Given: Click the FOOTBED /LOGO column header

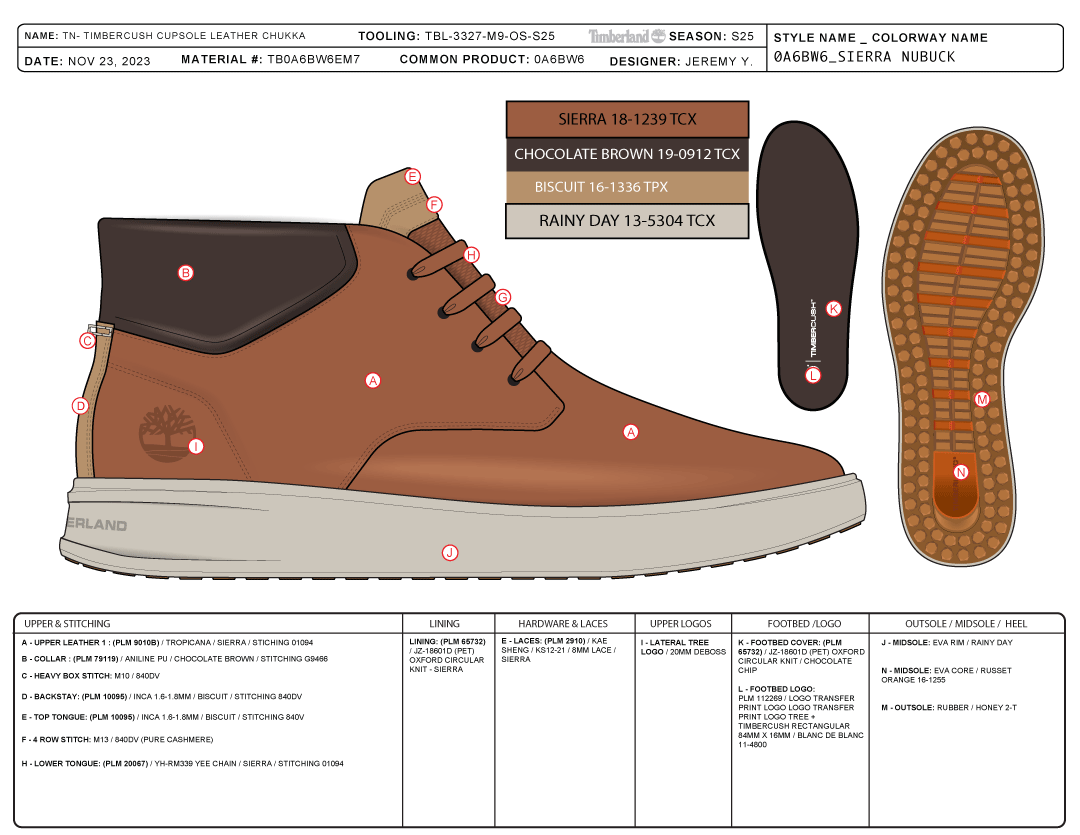Looking at the screenshot, I should coord(804,623).
